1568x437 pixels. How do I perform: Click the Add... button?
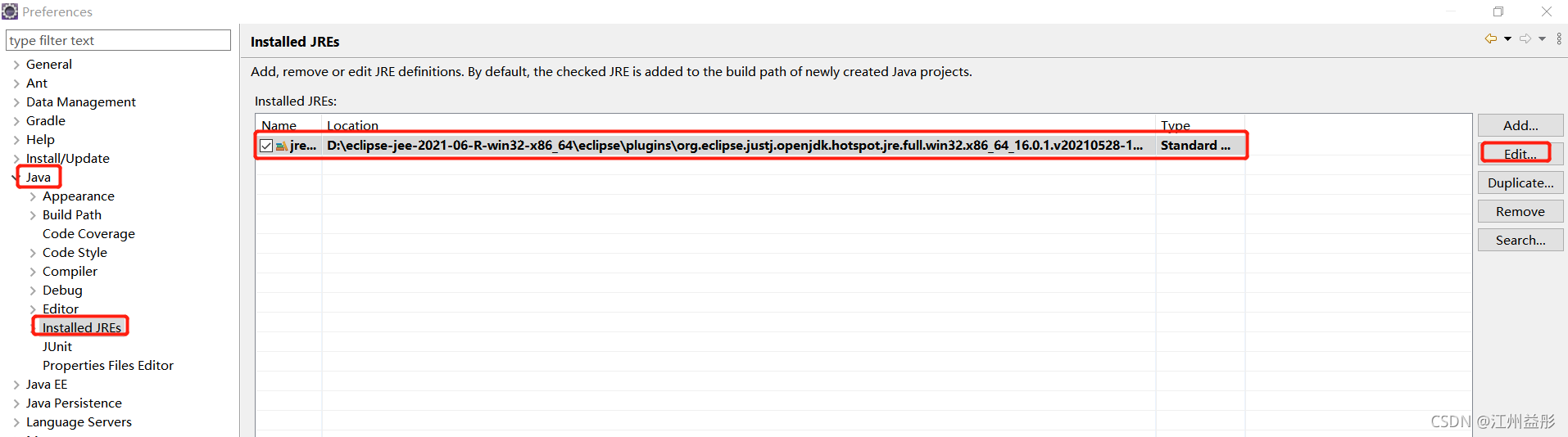[1520, 125]
